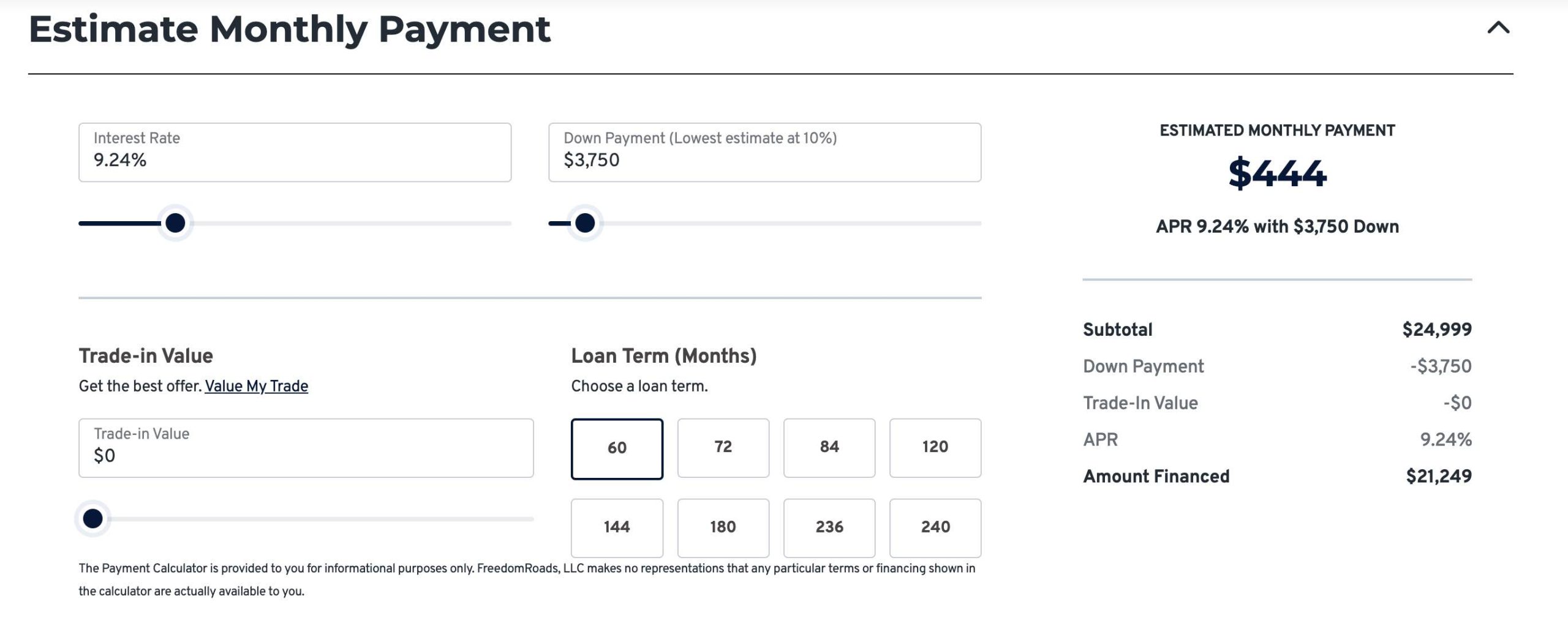Pick the 120 month loan term
The width and height of the screenshot is (1568, 628).
(935, 448)
